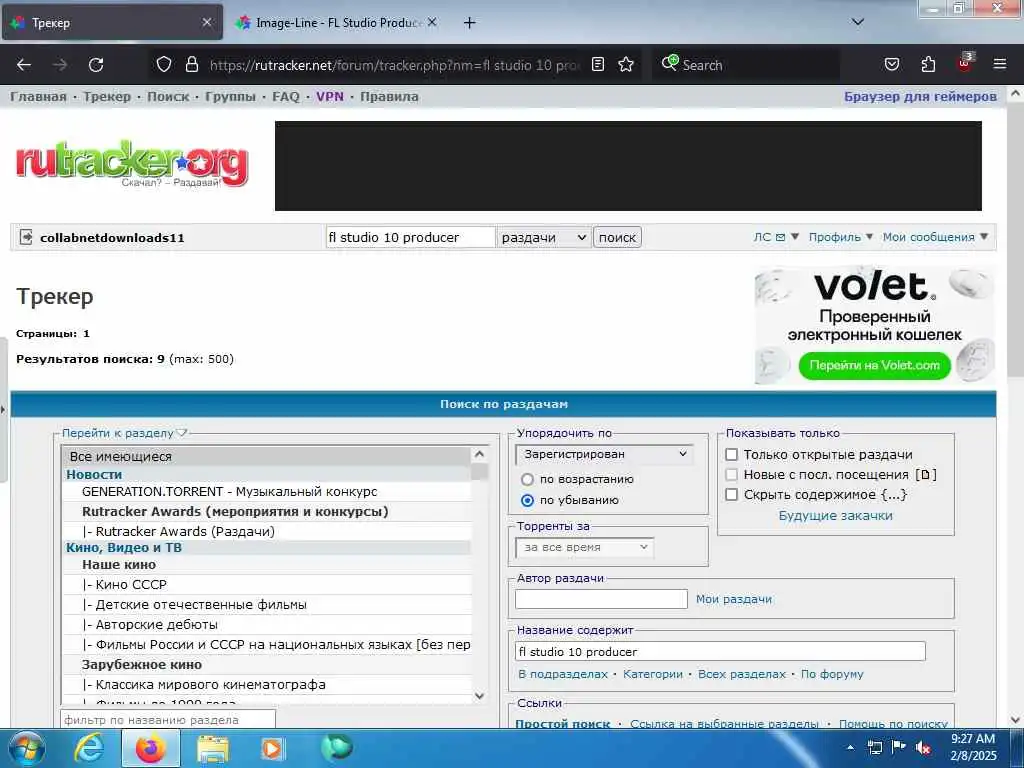Enable Только открытые раздачи checkbox
This screenshot has width=1024, height=768.
pyautogui.click(x=731, y=455)
